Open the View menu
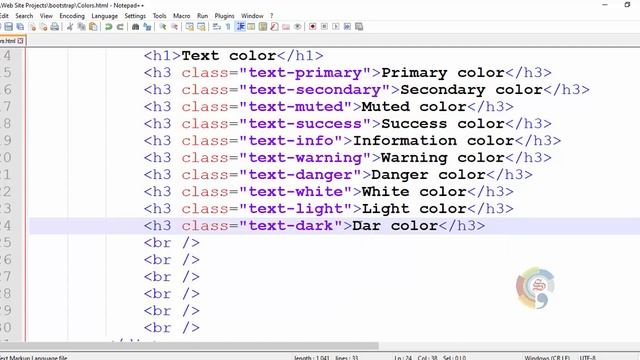Image resolution: width=640 pixels, height=360 pixels. [46, 16]
